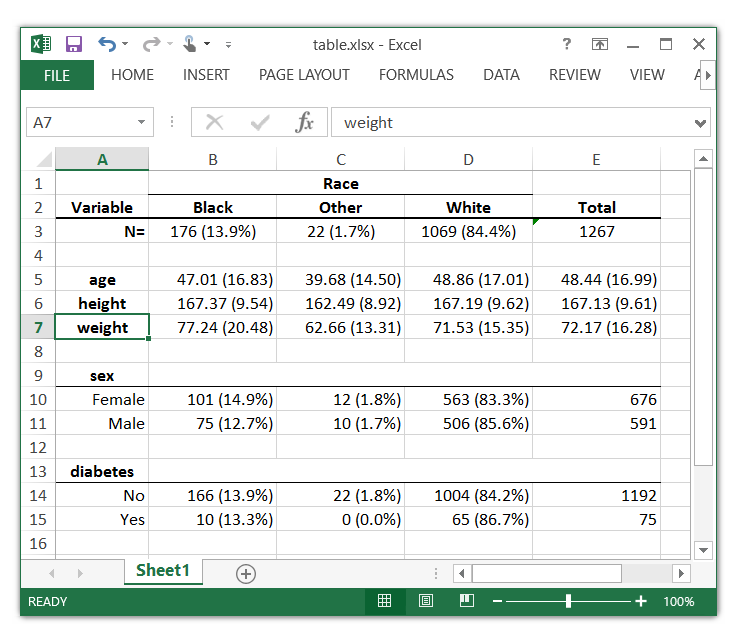740x637 pixels.
Task: Select column C header
Action: coord(341,159)
